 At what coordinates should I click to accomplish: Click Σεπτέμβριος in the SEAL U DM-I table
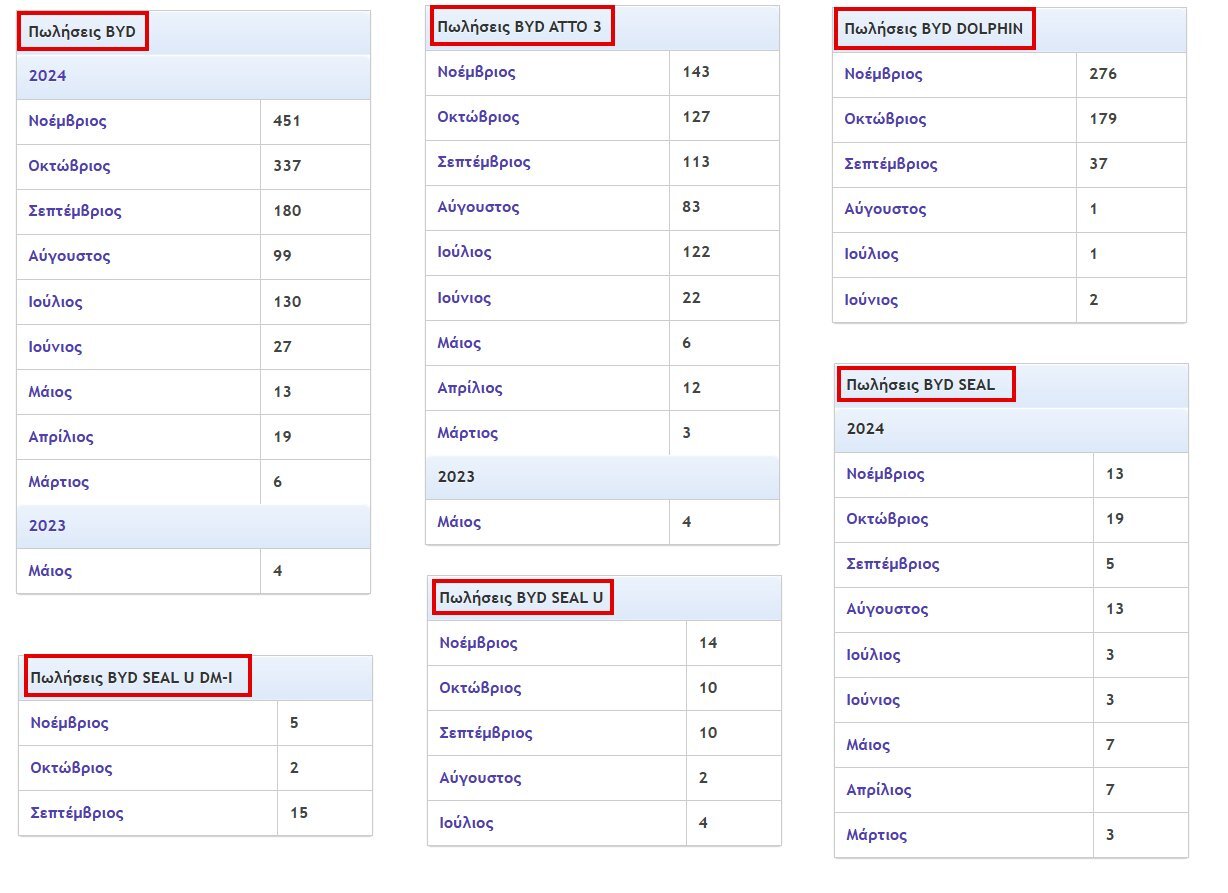click(x=77, y=813)
